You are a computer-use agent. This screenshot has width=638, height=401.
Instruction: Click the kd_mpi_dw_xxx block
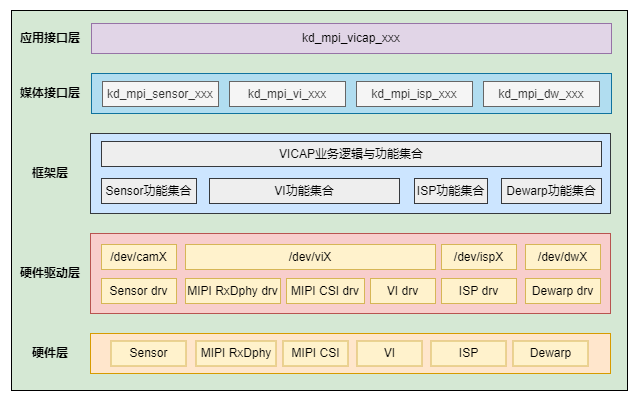point(541,94)
